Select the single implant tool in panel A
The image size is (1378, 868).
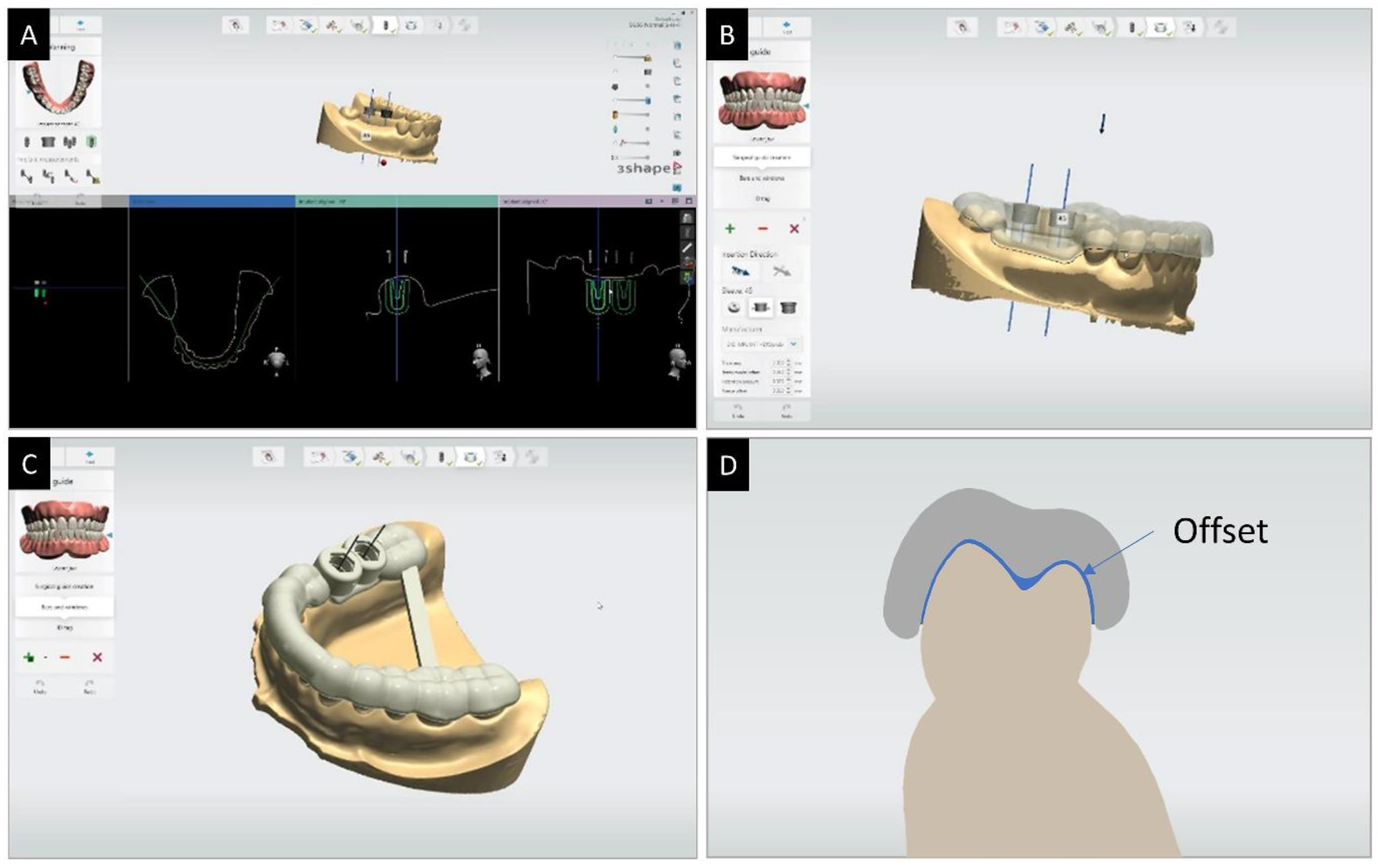point(27,142)
